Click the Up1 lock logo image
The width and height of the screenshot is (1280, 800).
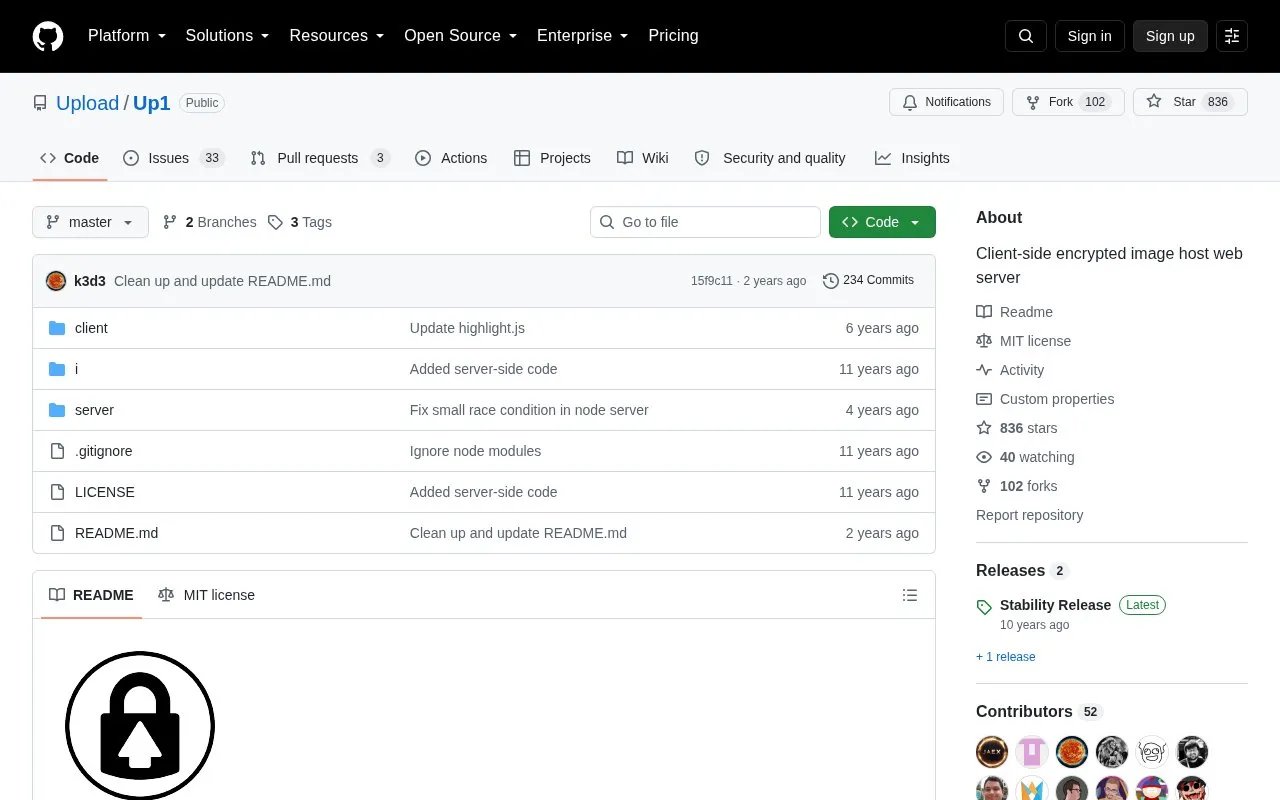[140, 725]
